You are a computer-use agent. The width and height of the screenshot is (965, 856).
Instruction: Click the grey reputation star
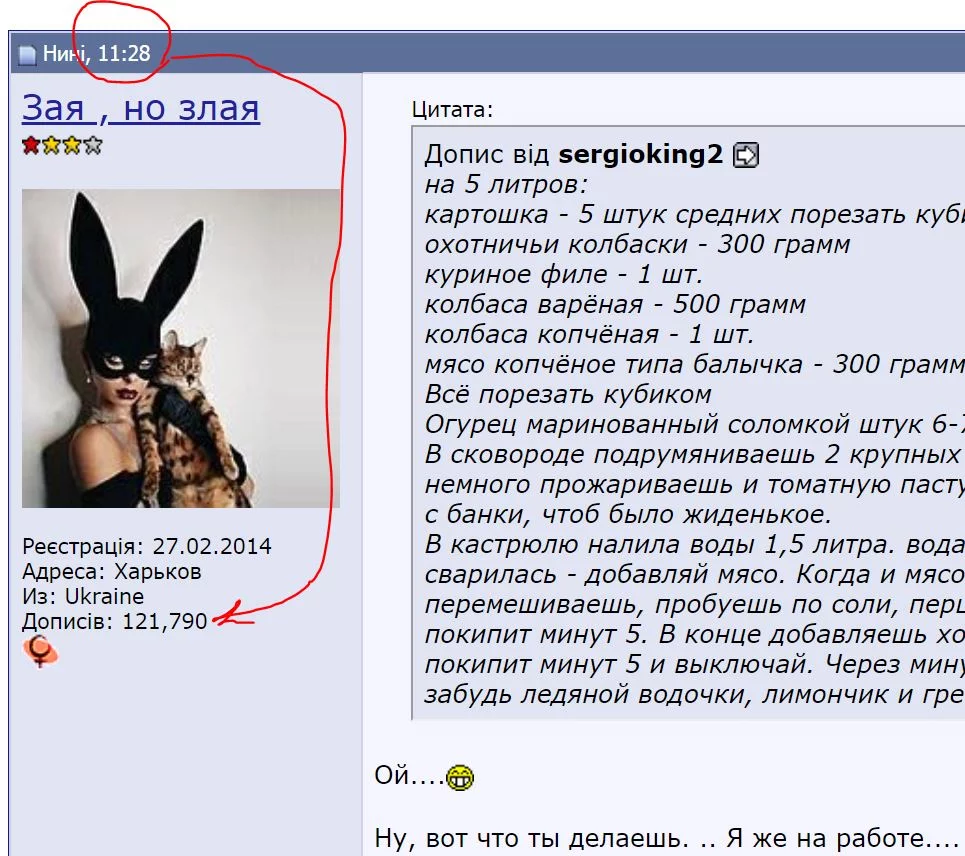(x=93, y=146)
